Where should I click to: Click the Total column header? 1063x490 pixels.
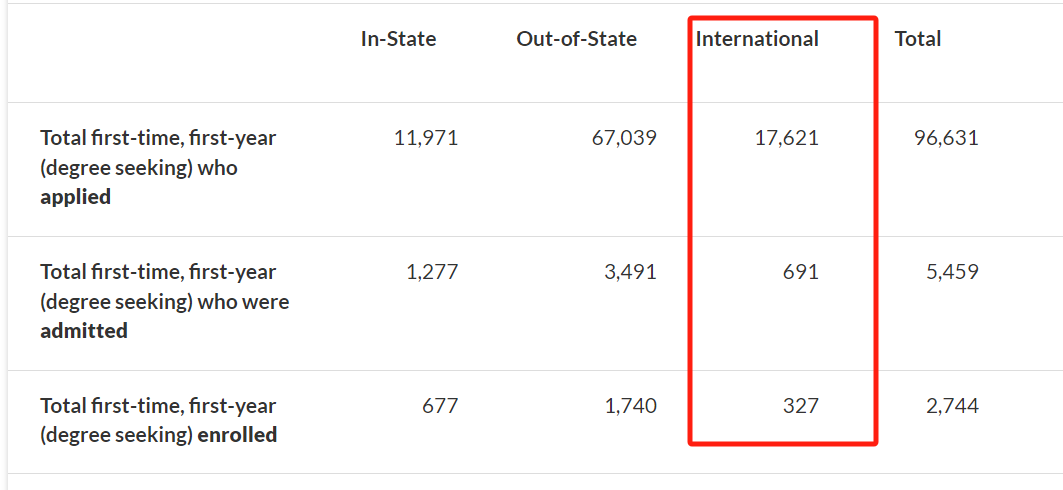coord(918,39)
